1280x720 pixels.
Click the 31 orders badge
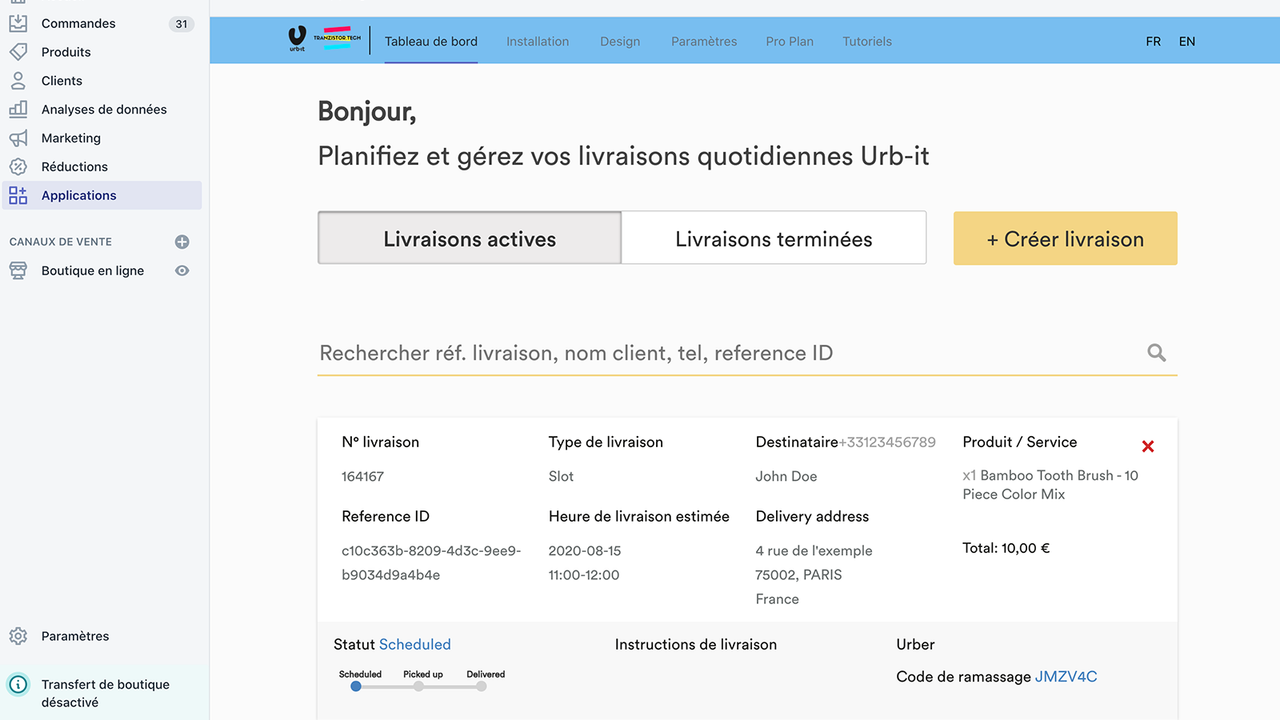pos(181,24)
